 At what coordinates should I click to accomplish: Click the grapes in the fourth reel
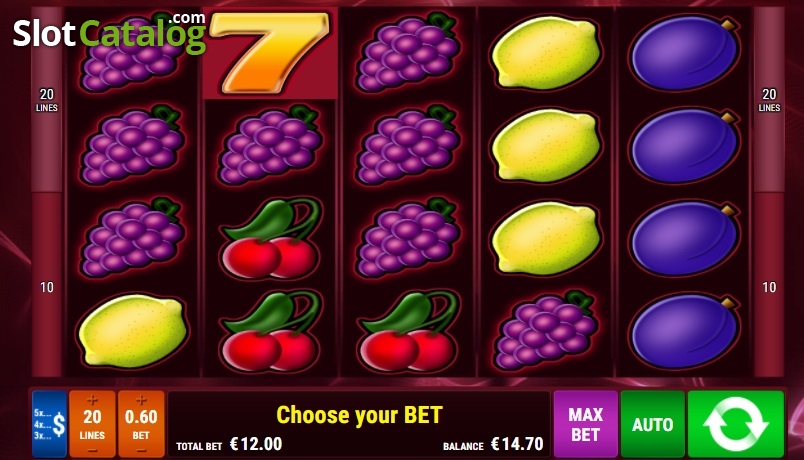pyautogui.click(x=546, y=329)
